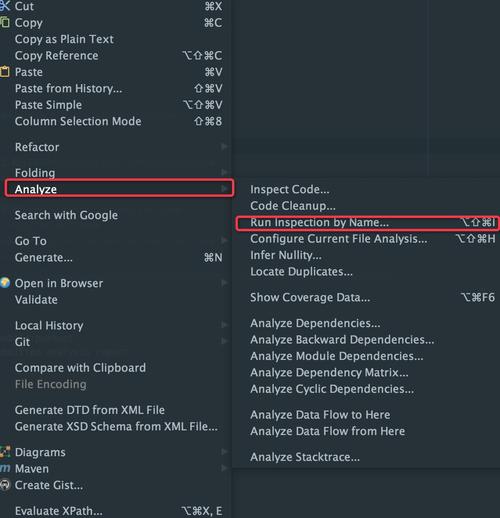Select Column Selection Mode
This screenshot has height=518, width=500.
(x=118, y=121)
